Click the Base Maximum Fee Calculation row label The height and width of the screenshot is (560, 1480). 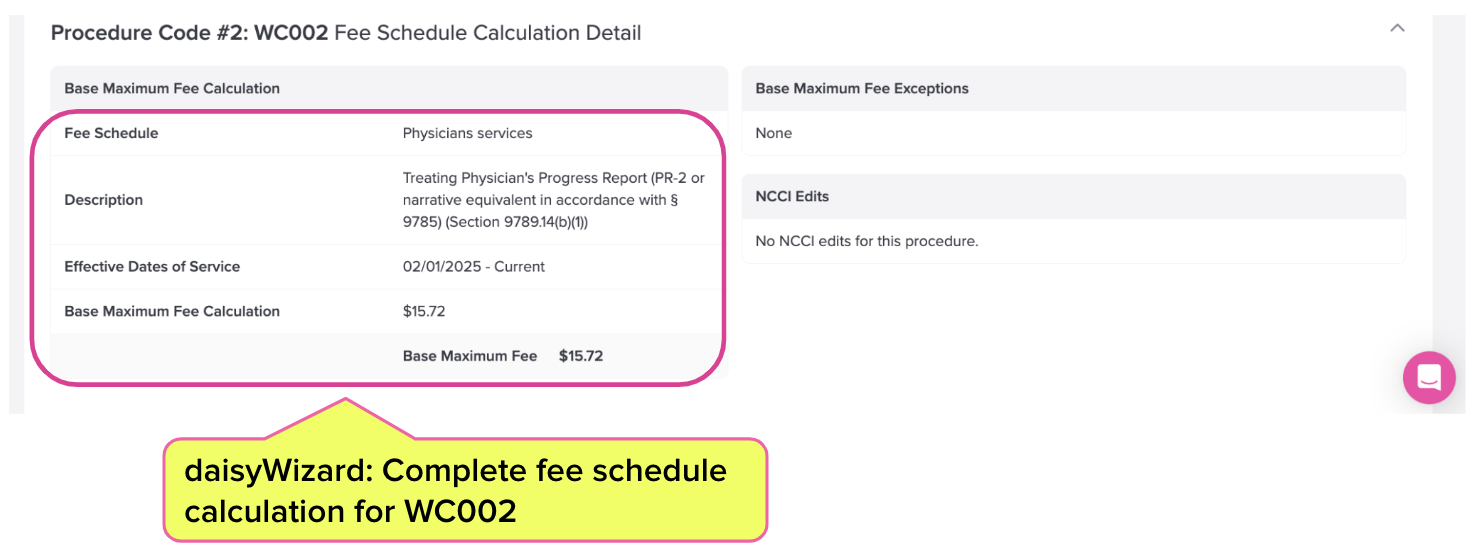pos(172,311)
